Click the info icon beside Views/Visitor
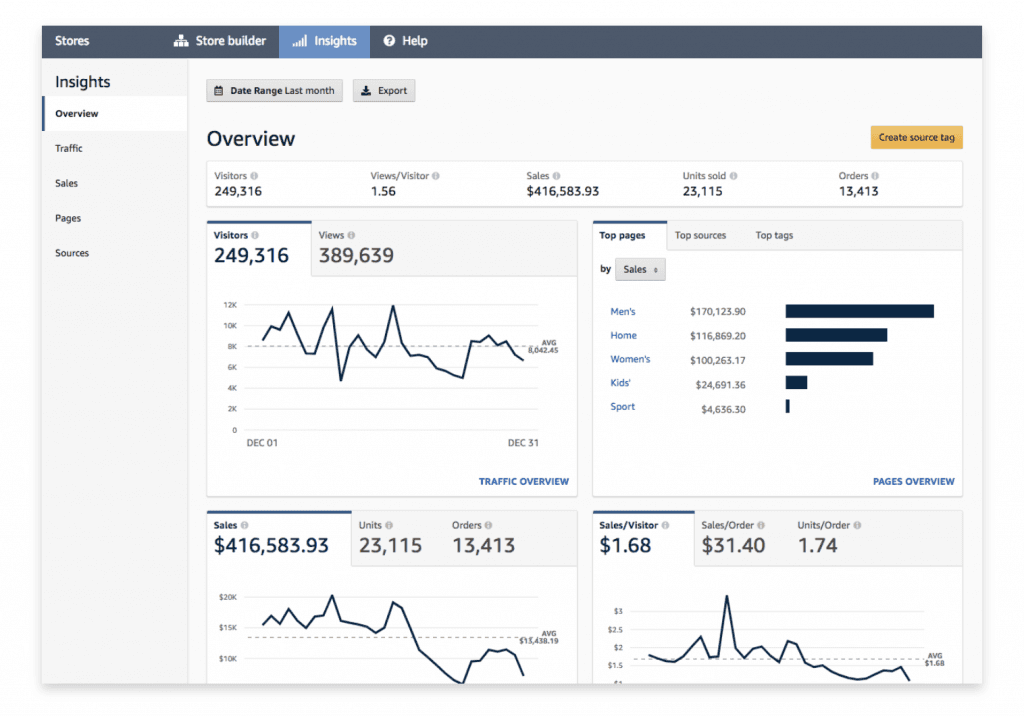The image size is (1024, 716). [x=436, y=176]
